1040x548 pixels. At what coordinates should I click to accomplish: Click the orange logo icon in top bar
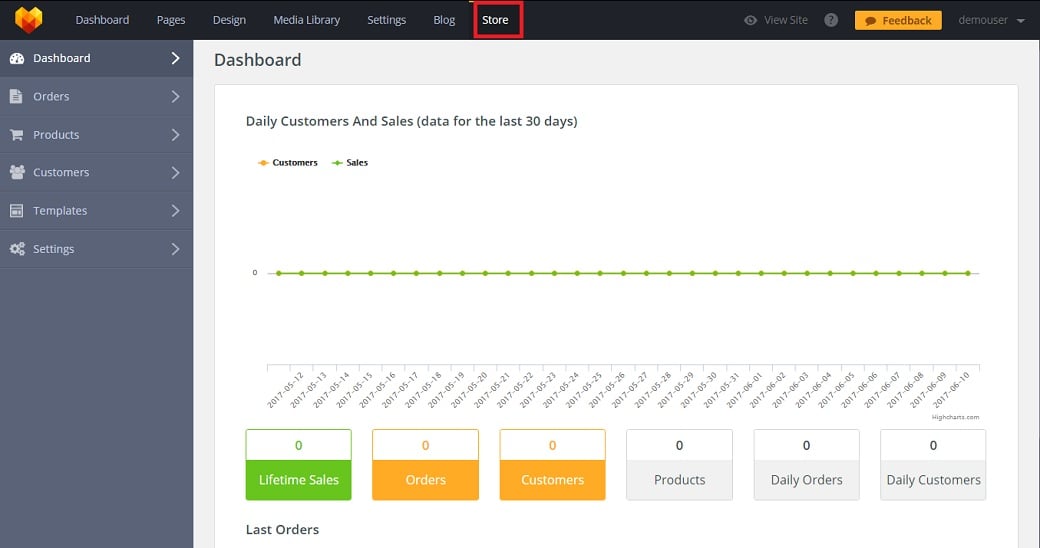[29, 20]
